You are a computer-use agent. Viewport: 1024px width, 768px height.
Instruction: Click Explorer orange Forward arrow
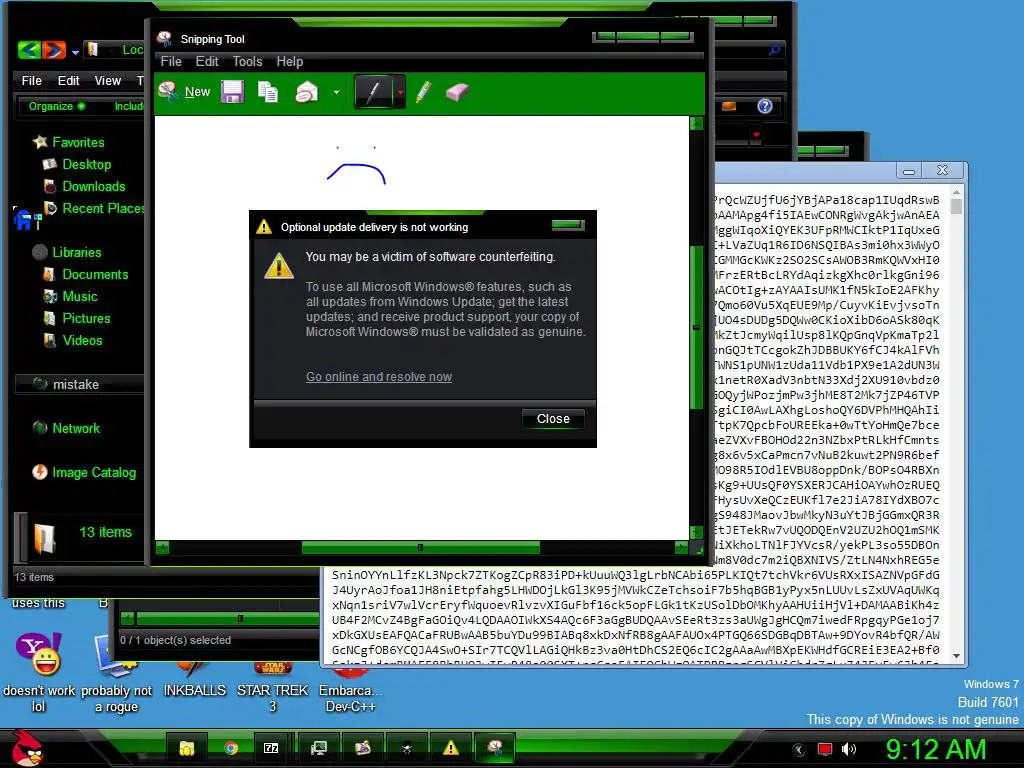(54, 49)
